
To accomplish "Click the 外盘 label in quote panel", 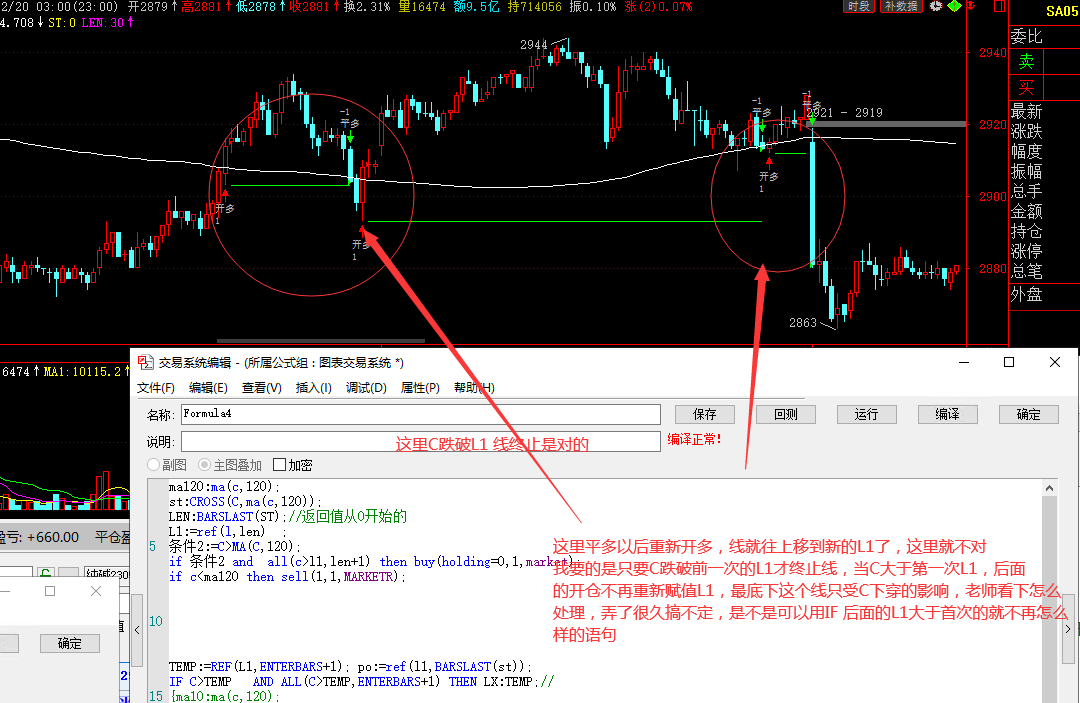I will (1026, 294).
